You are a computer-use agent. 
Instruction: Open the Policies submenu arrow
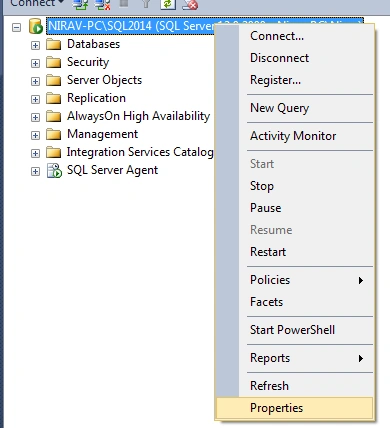pos(361,280)
